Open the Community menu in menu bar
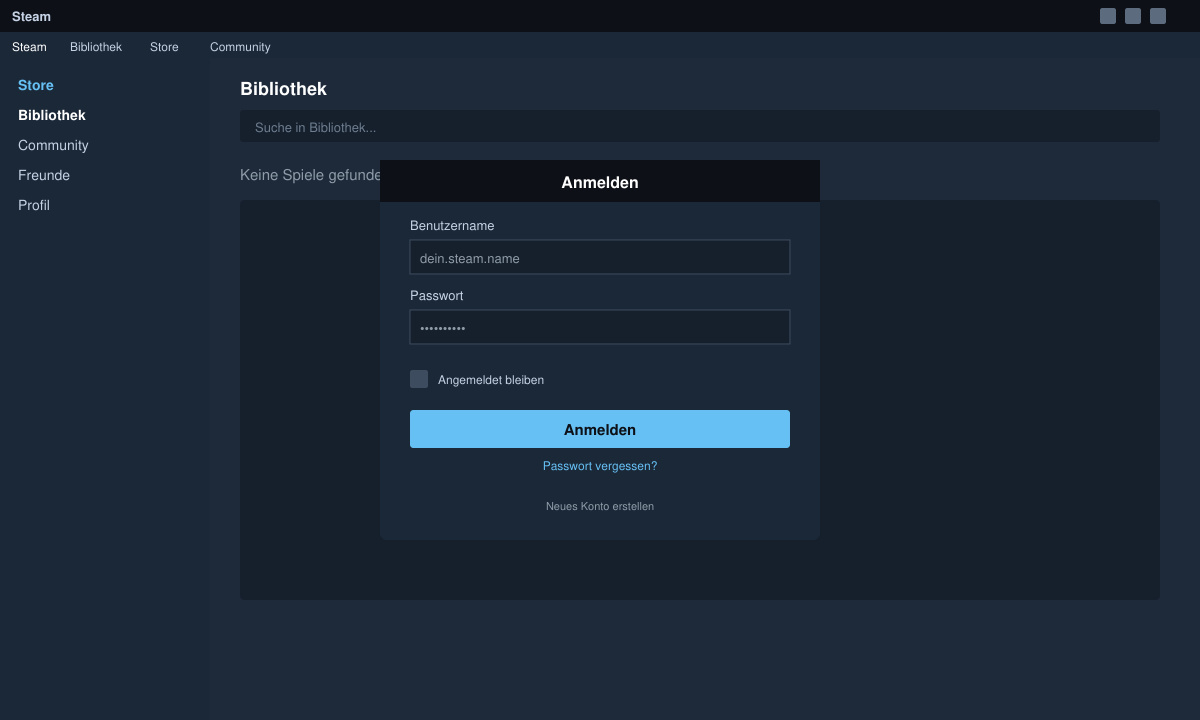Screen dimensions: 1200x720 pos(240,47)
